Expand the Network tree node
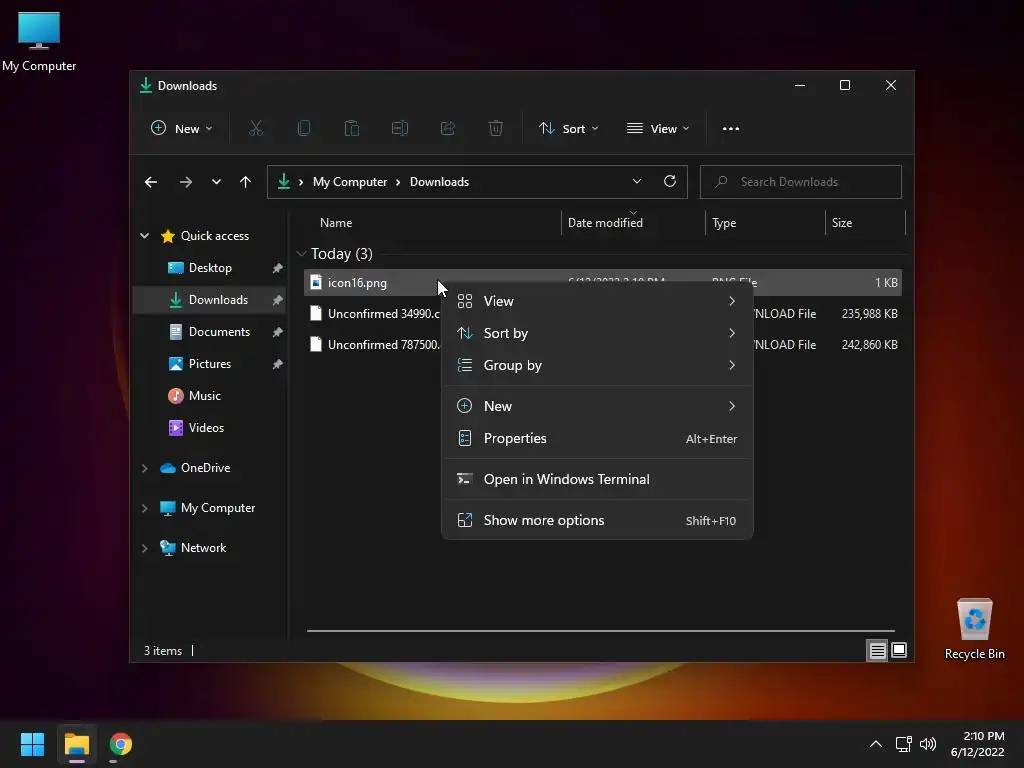 pyautogui.click(x=145, y=548)
